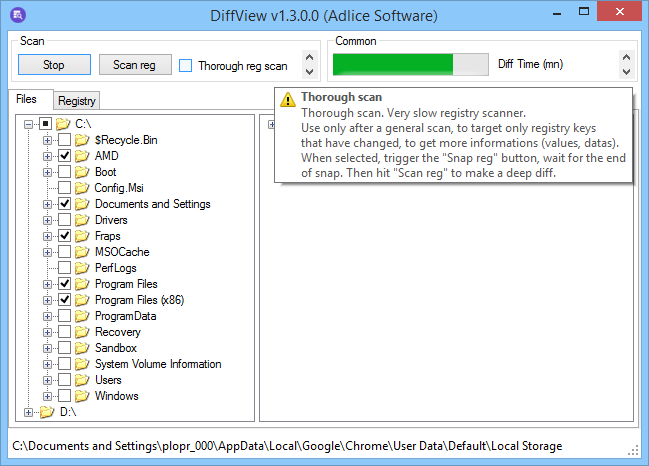Expand the Windows folder node
The image size is (649, 466).
[47, 396]
